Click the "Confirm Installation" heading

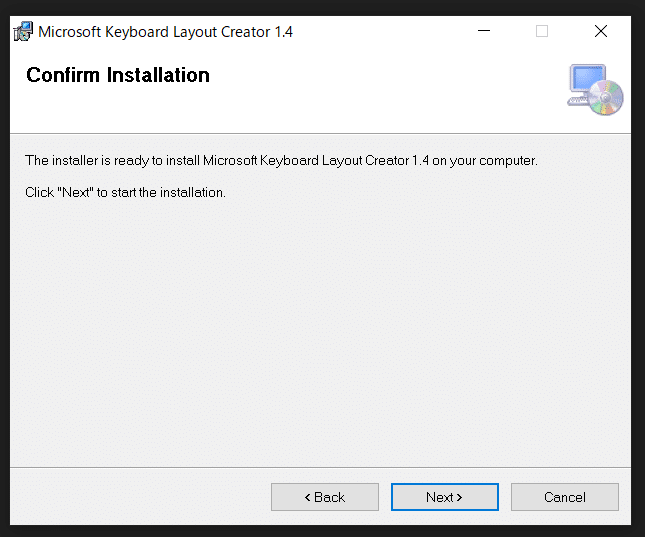coord(118,75)
